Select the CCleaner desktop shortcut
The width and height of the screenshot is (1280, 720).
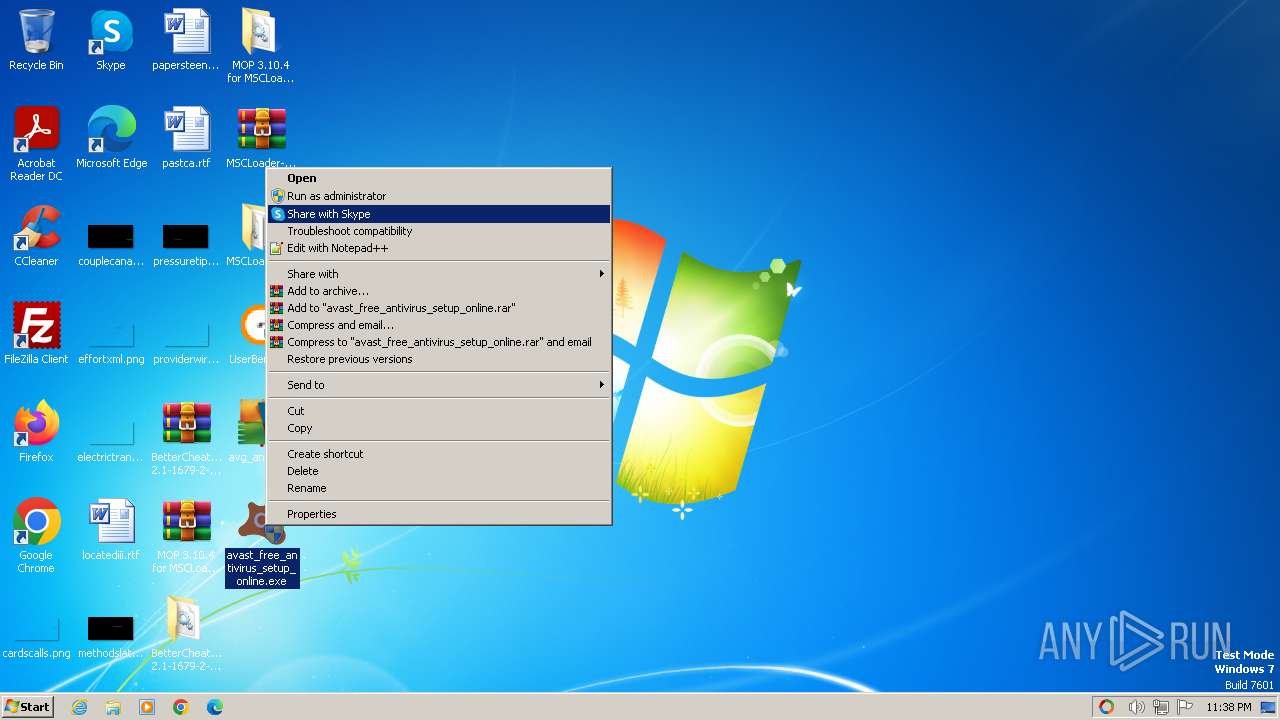[36, 236]
